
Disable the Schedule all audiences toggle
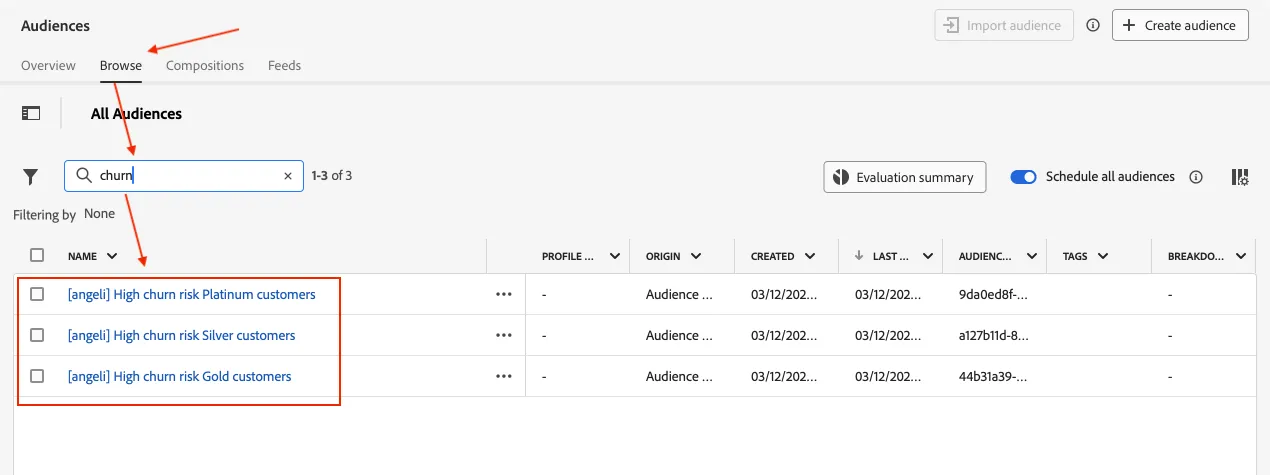(x=1023, y=177)
